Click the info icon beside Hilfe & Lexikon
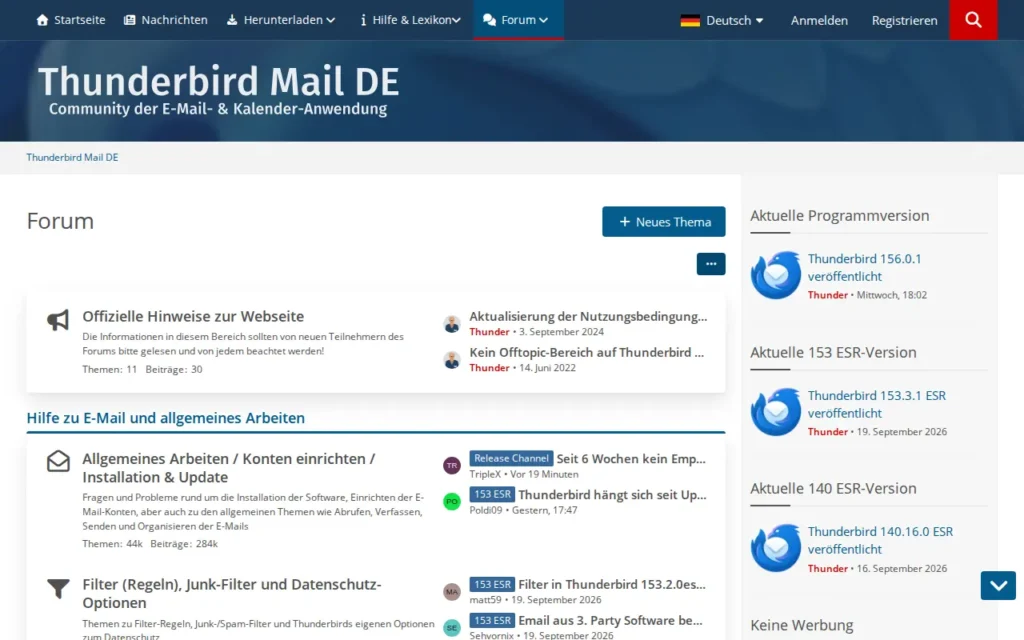The width and height of the screenshot is (1024, 640). pos(363,20)
